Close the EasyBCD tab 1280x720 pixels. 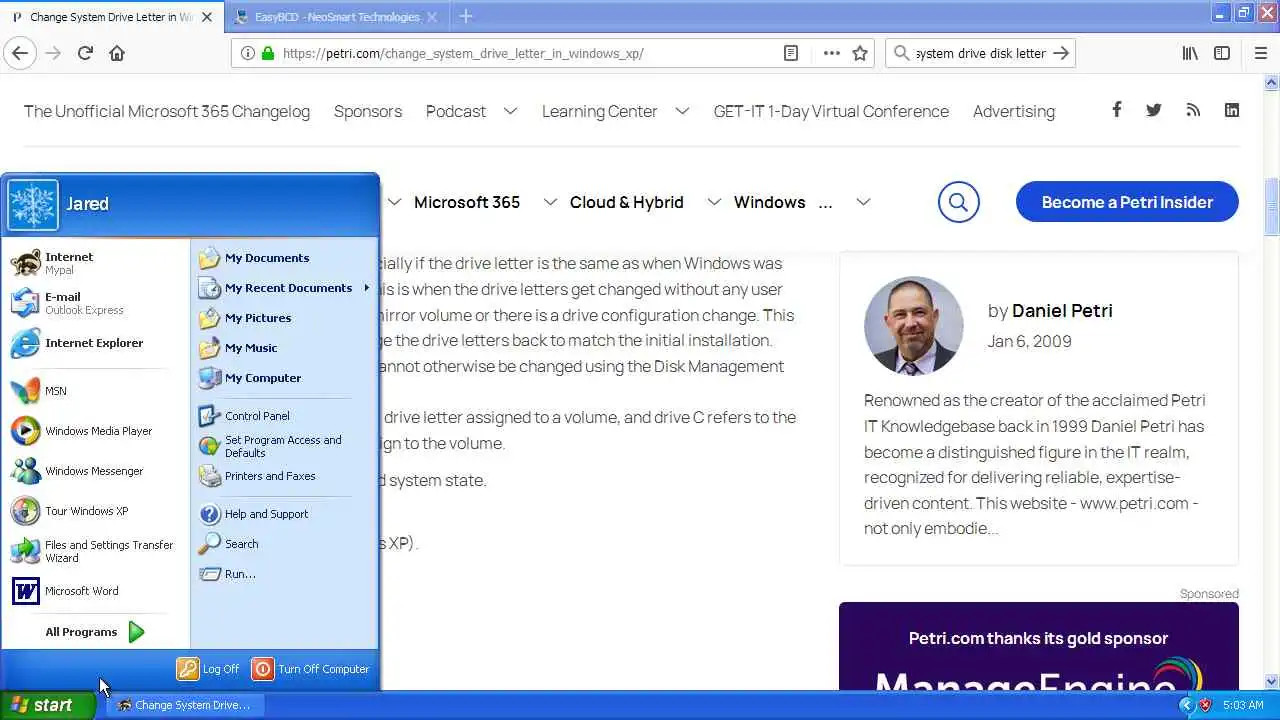pyautogui.click(x=433, y=17)
